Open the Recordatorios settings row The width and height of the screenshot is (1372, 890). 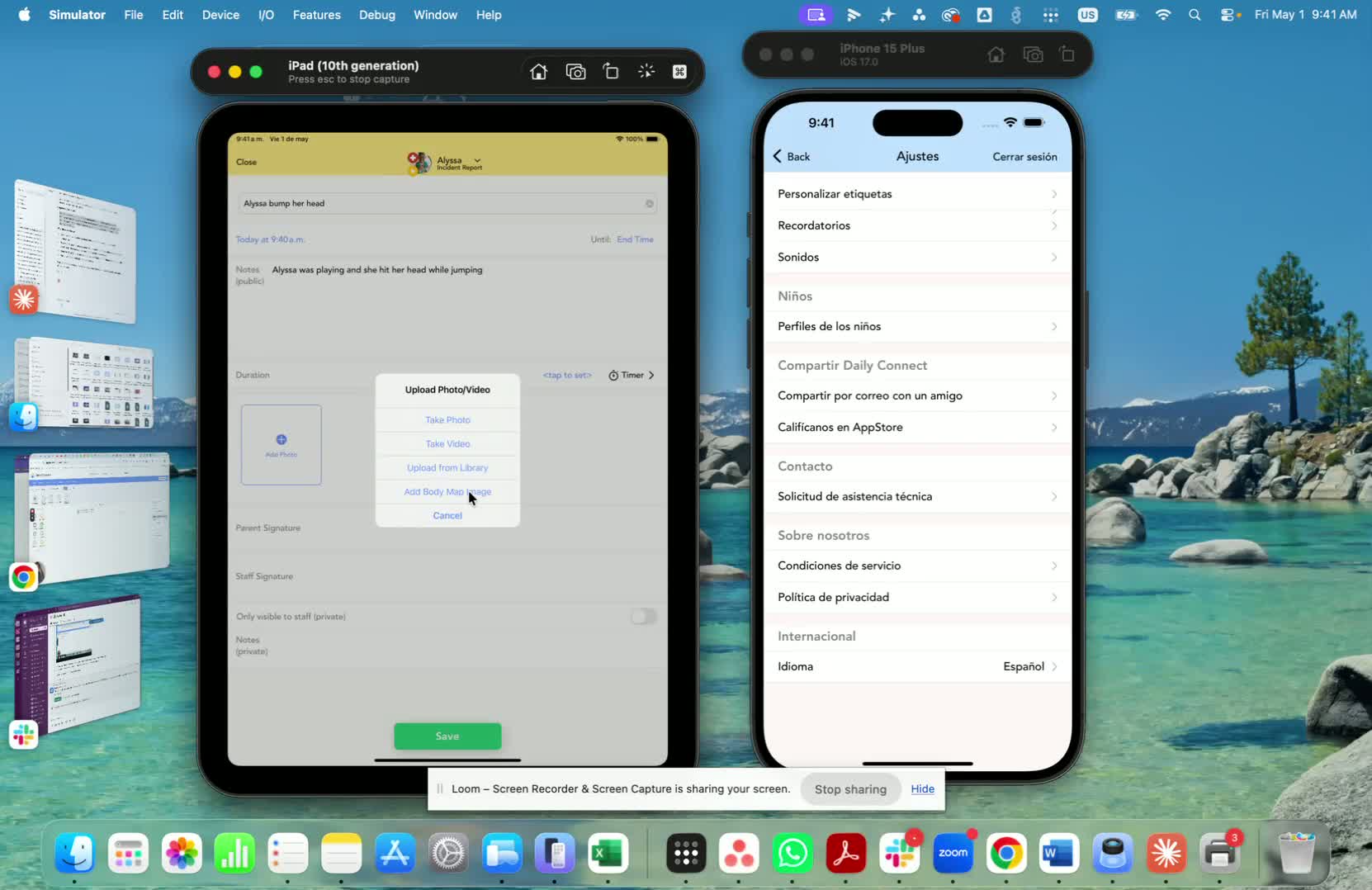[x=917, y=225]
